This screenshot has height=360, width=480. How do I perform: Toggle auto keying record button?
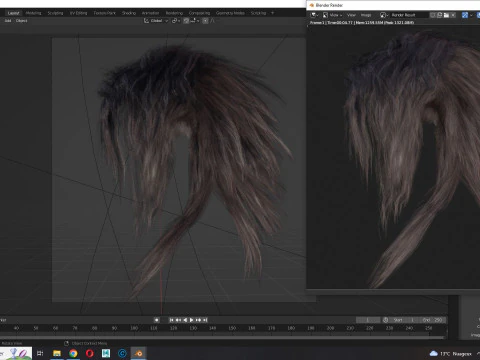156,320
